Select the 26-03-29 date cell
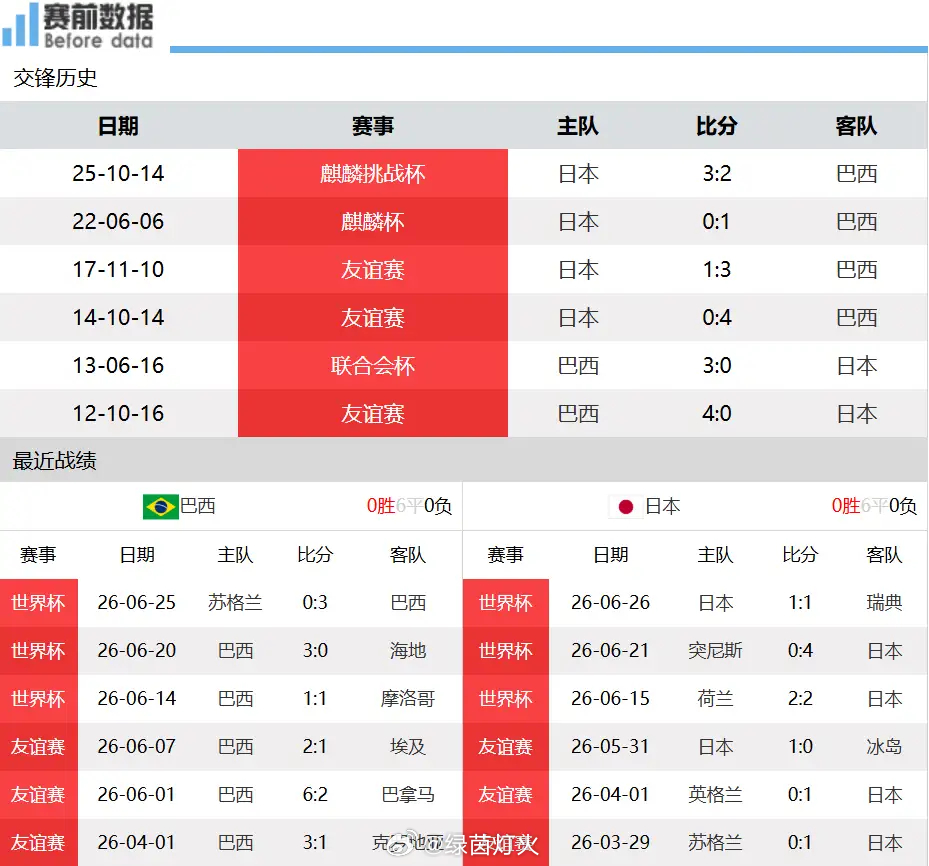This screenshot has height=866, width=929. pos(610,842)
